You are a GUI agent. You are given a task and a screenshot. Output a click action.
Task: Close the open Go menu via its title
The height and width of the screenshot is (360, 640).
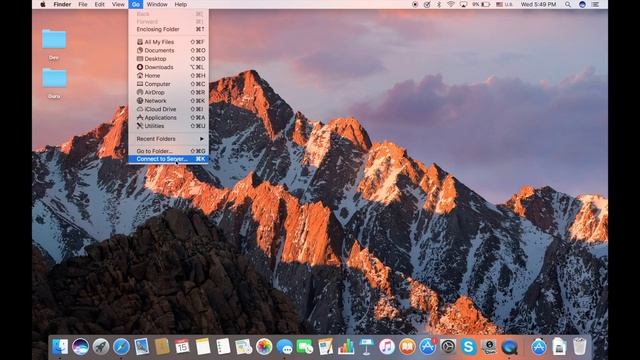[136, 4]
